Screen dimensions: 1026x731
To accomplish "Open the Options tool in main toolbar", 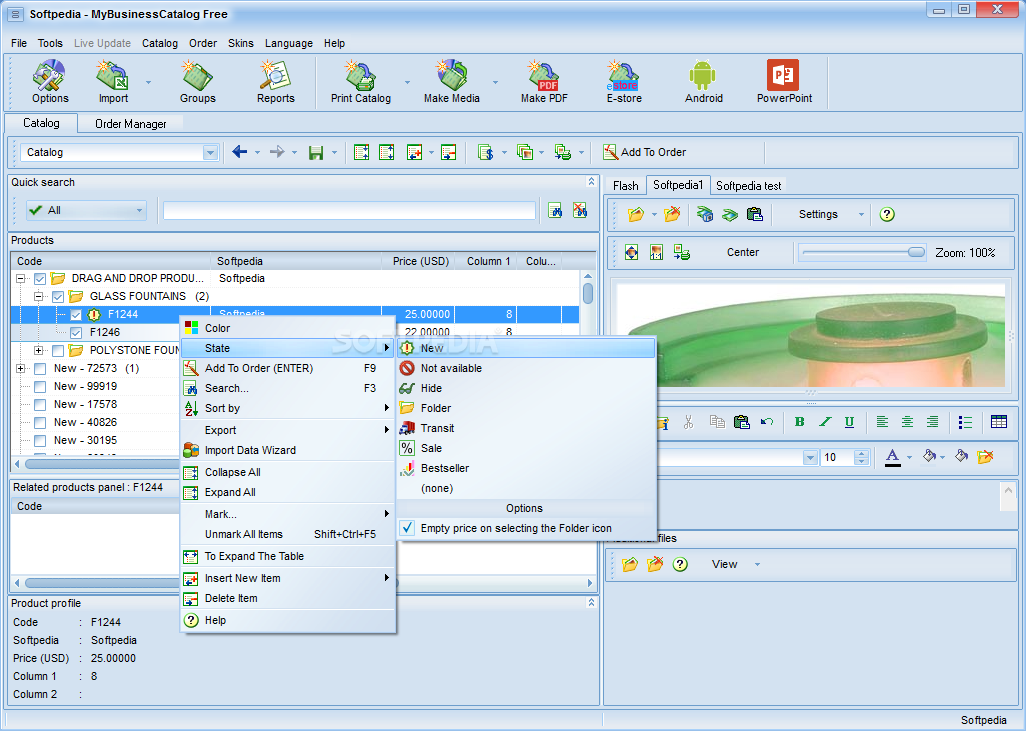I will click(50, 82).
